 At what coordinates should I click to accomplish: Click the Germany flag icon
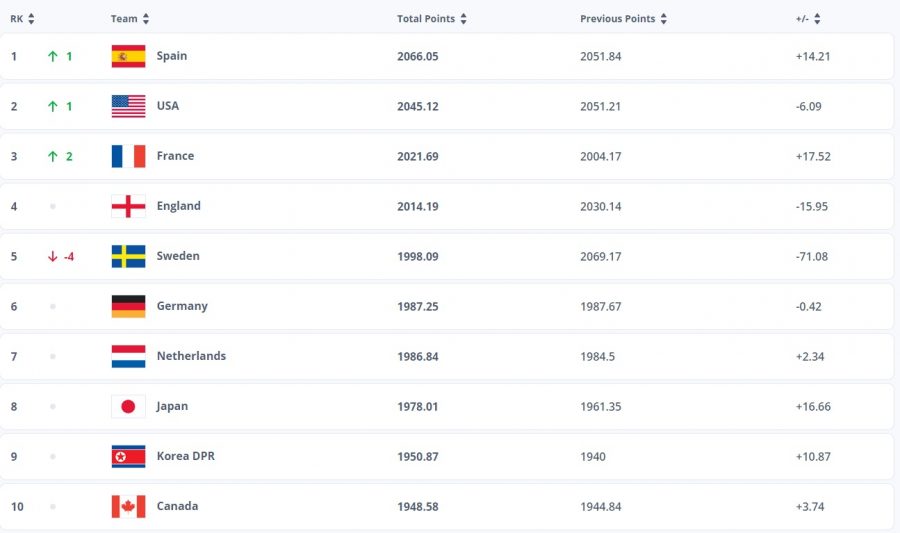click(x=128, y=306)
